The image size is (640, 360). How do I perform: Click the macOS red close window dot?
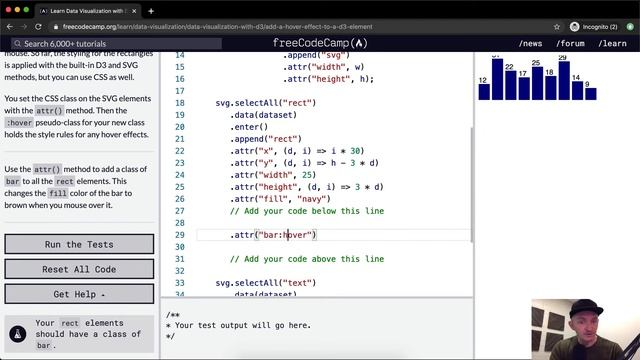[8, 9]
